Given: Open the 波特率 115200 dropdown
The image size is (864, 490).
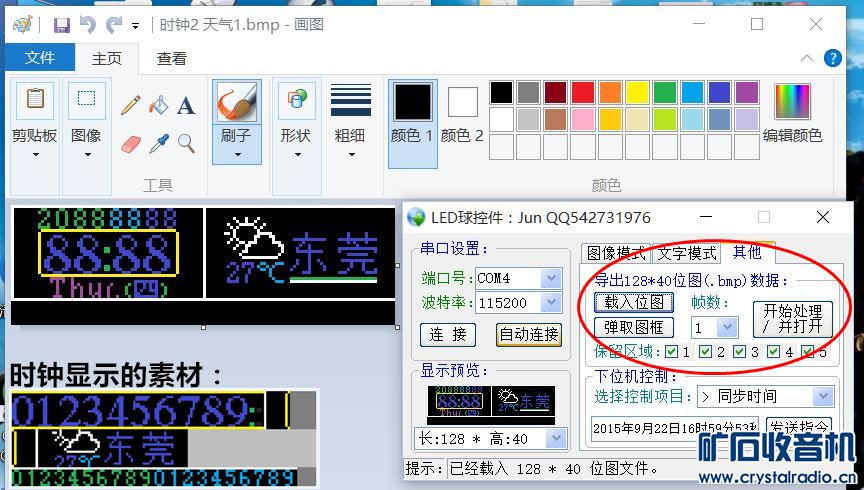Looking at the screenshot, I should tap(551, 303).
